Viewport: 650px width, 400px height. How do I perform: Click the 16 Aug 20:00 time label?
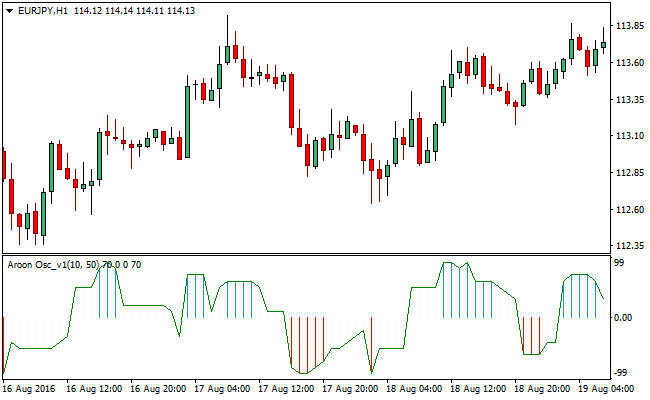157,388
